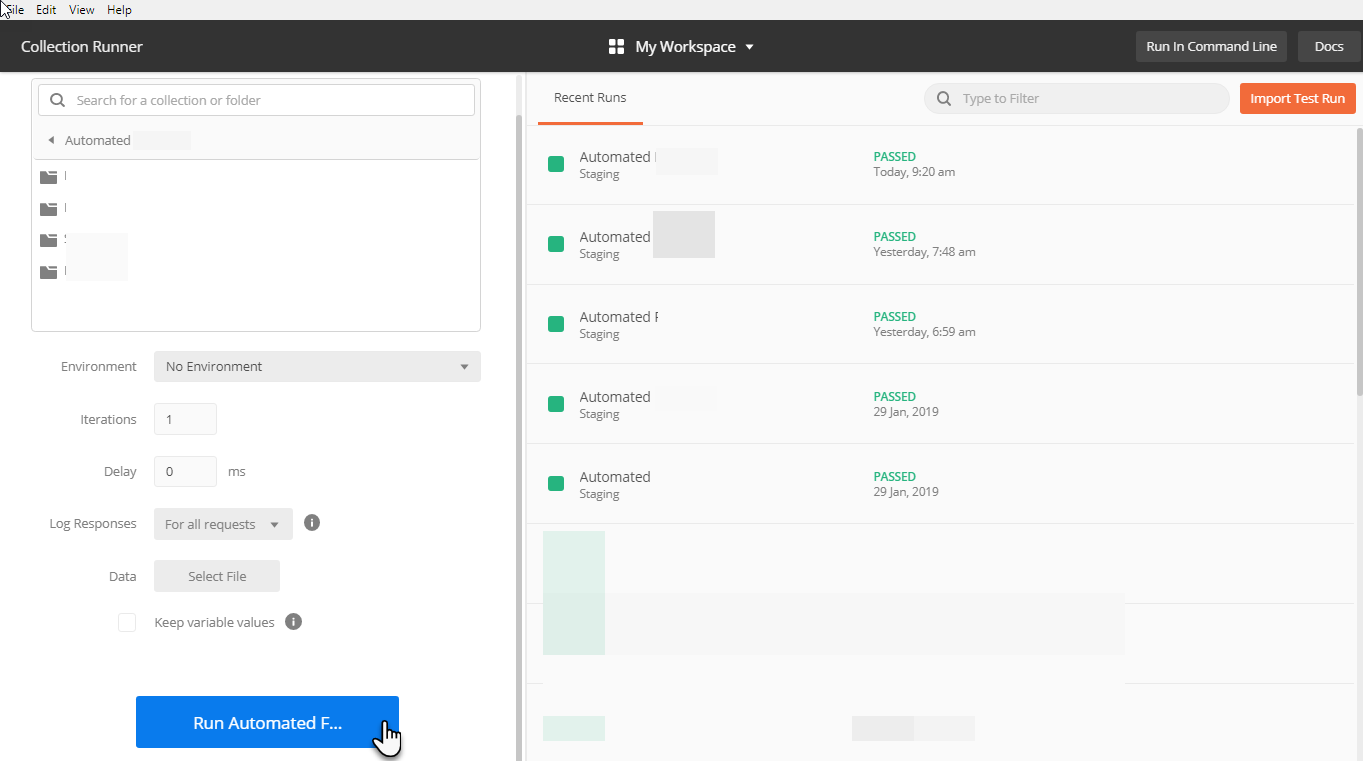Enable the Keep variable values checkbox

pos(127,621)
